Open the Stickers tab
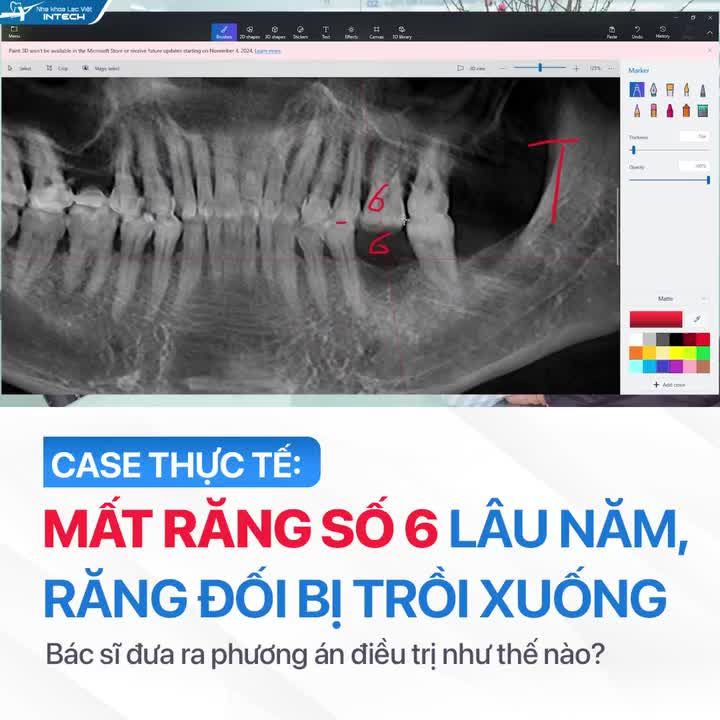 300,32
